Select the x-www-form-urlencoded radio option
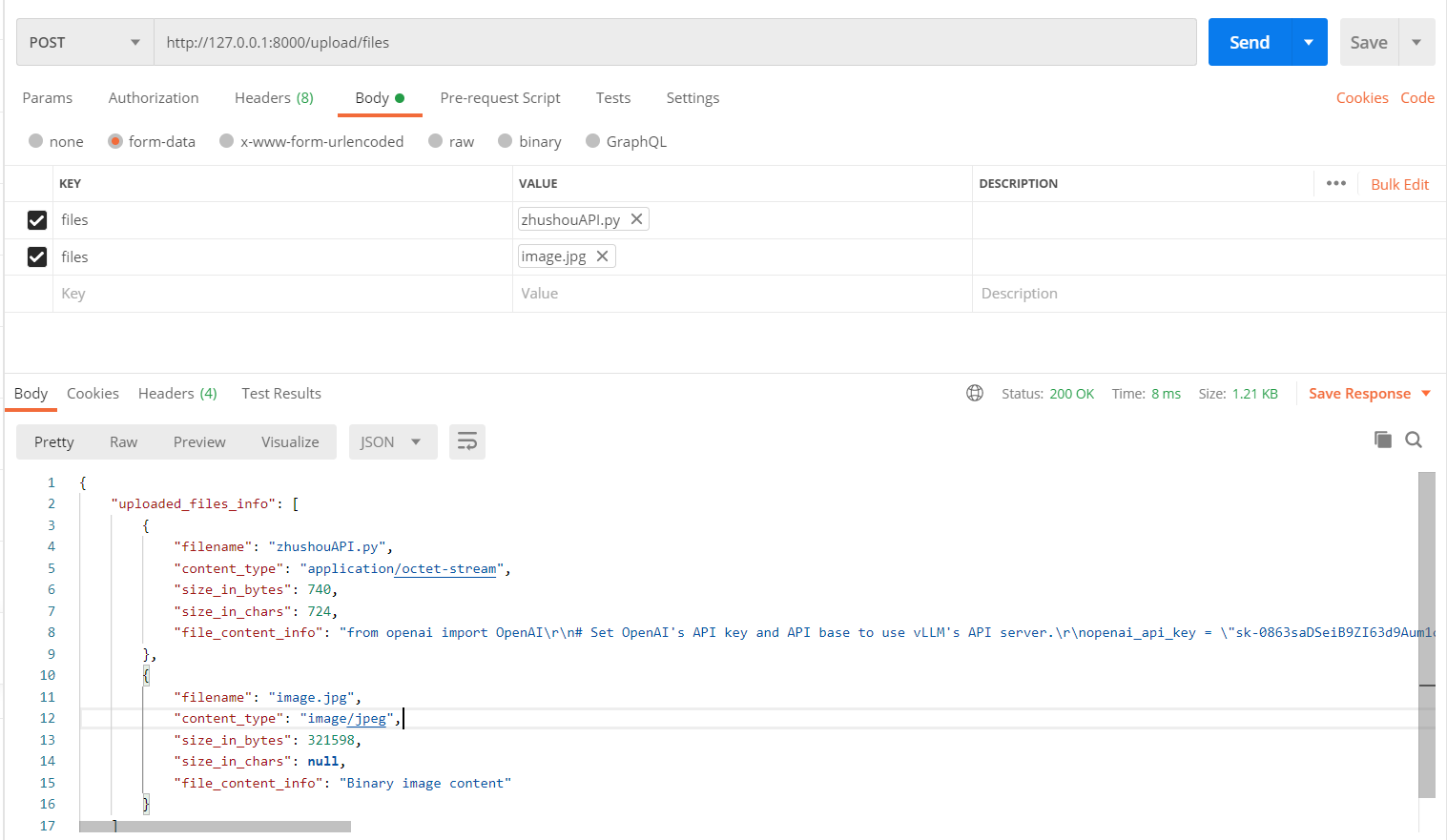Image resolution: width=1447 pixels, height=840 pixels. 227,141
